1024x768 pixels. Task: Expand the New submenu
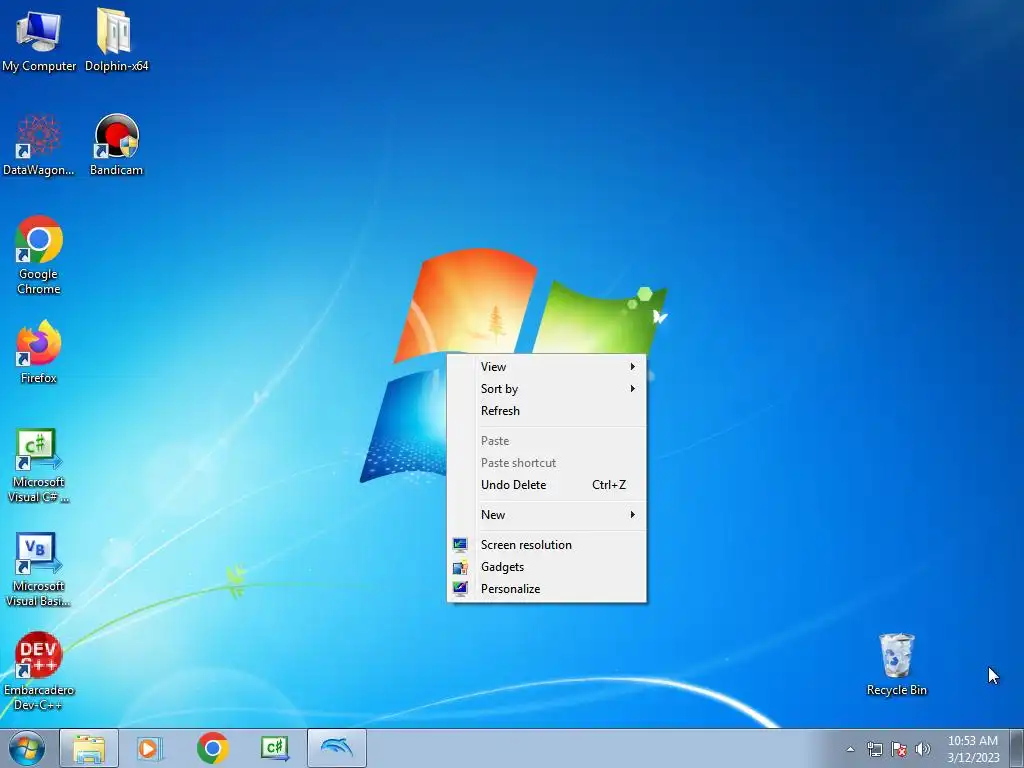547,515
